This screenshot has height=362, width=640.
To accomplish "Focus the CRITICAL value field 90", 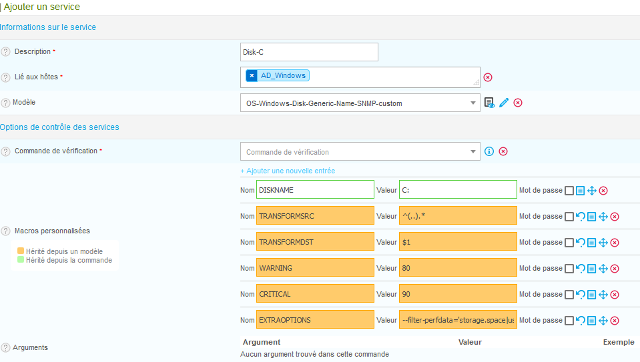I will [458, 294].
